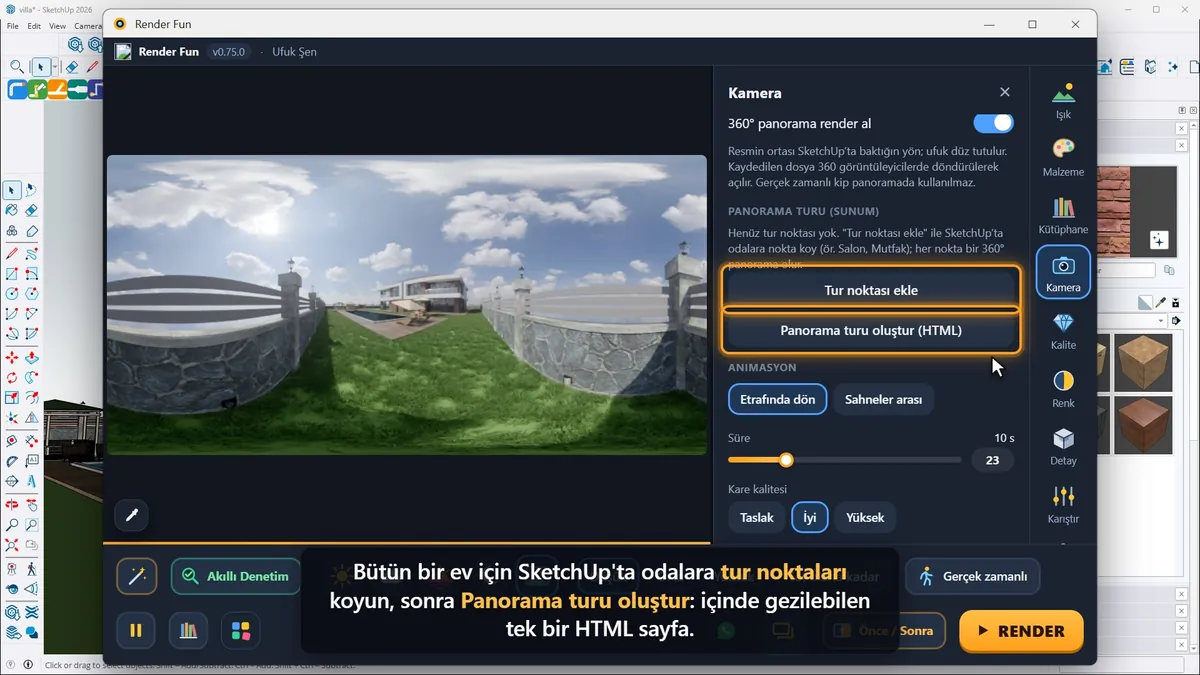The image size is (1200, 675).
Task: Click the Süre duration slider handle
Action: (x=786, y=460)
